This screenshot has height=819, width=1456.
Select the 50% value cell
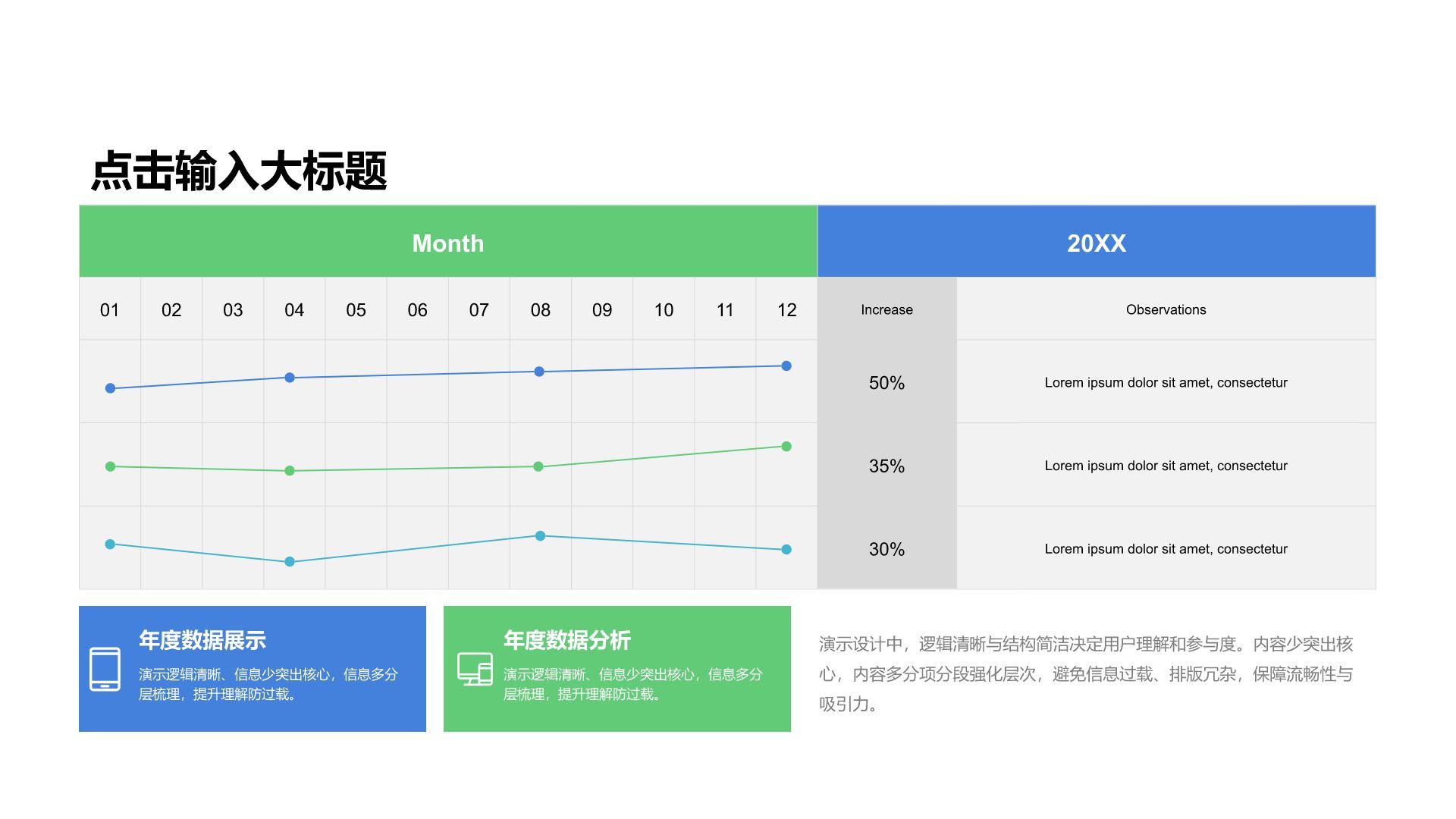point(886,383)
